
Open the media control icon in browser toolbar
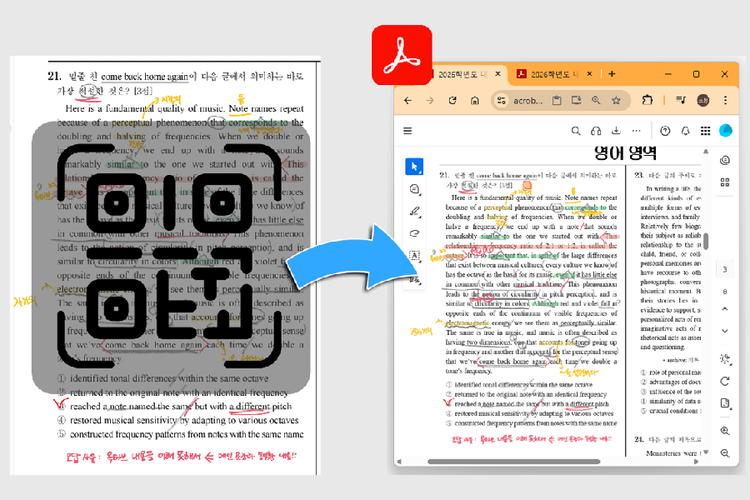pos(680,100)
